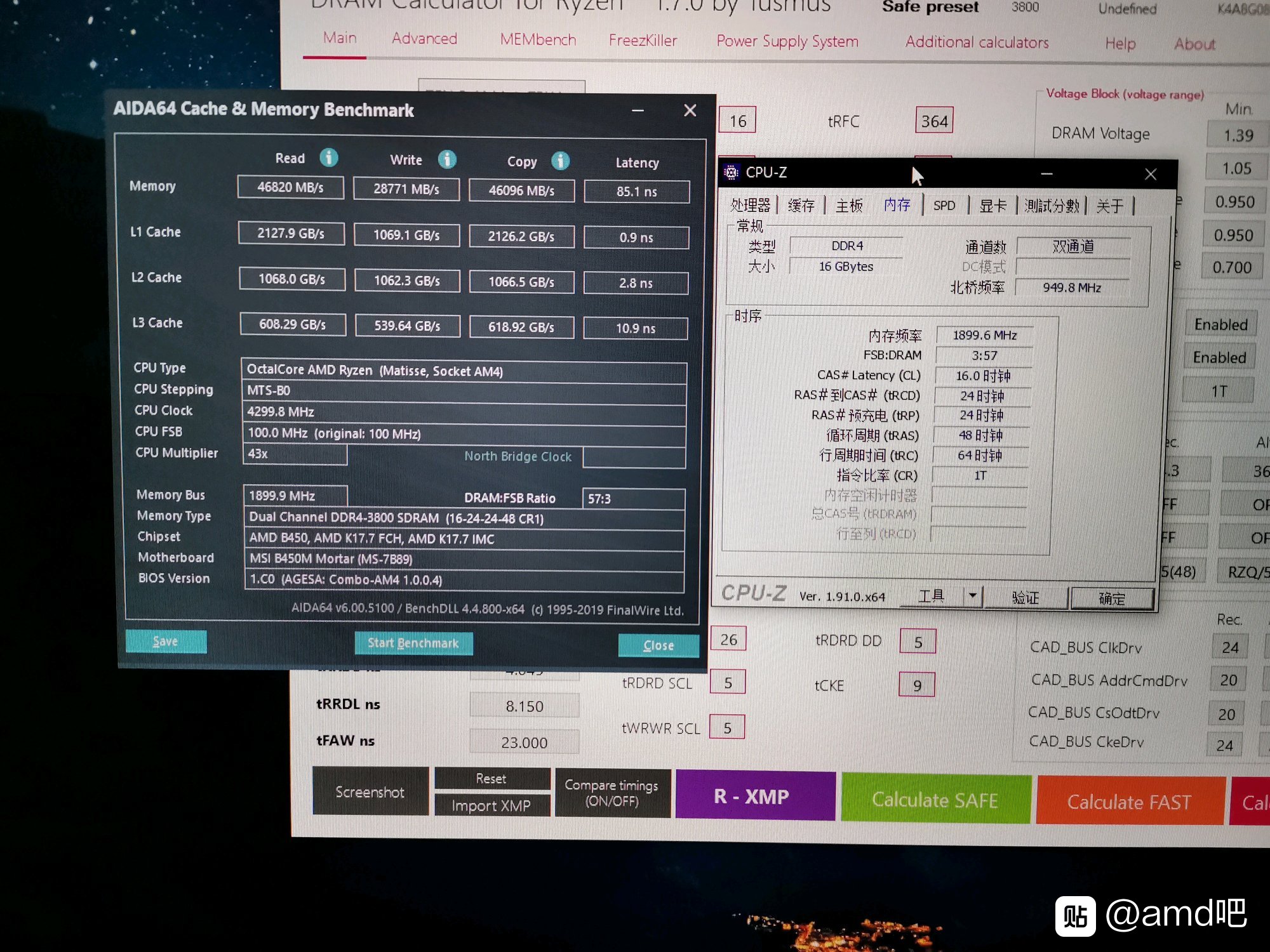The height and width of the screenshot is (952, 1270).
Task: Click the tRDRD SCL value field
Action: click(728, 682)
